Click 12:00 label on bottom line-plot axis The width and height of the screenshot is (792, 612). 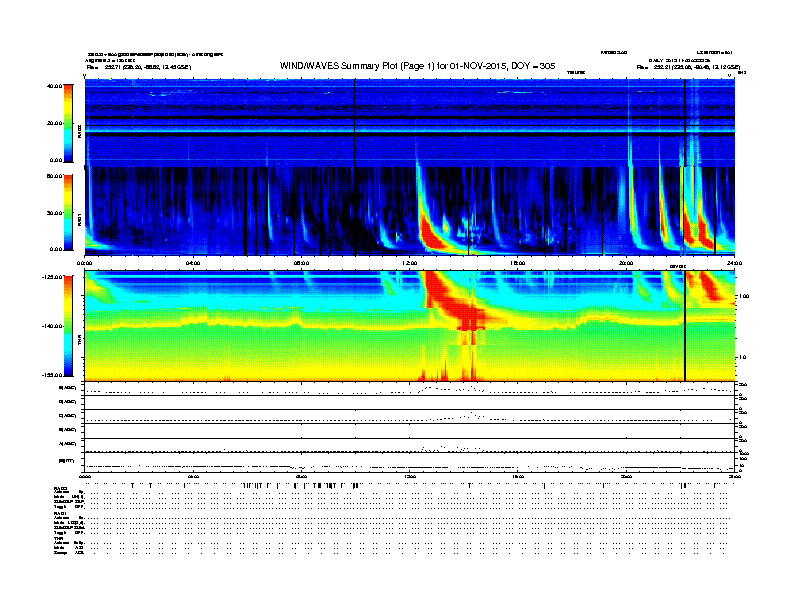pyautogui.click(x=410, y=476)
